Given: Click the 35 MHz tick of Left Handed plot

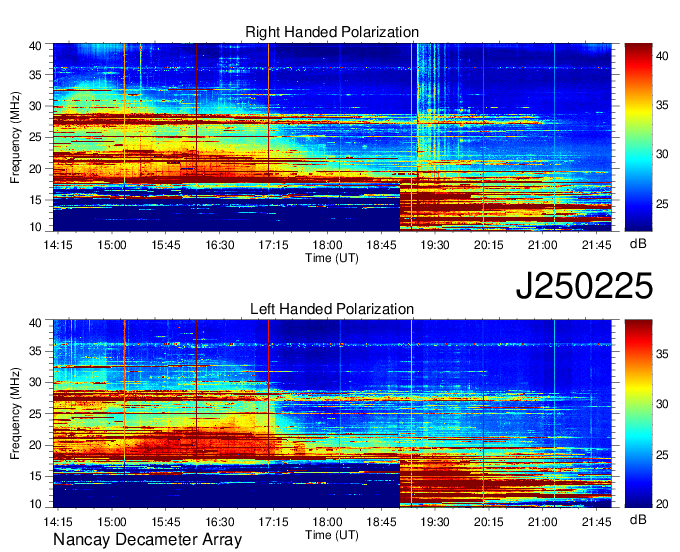Looking at the screenshot, I should (x=36, y=351).
